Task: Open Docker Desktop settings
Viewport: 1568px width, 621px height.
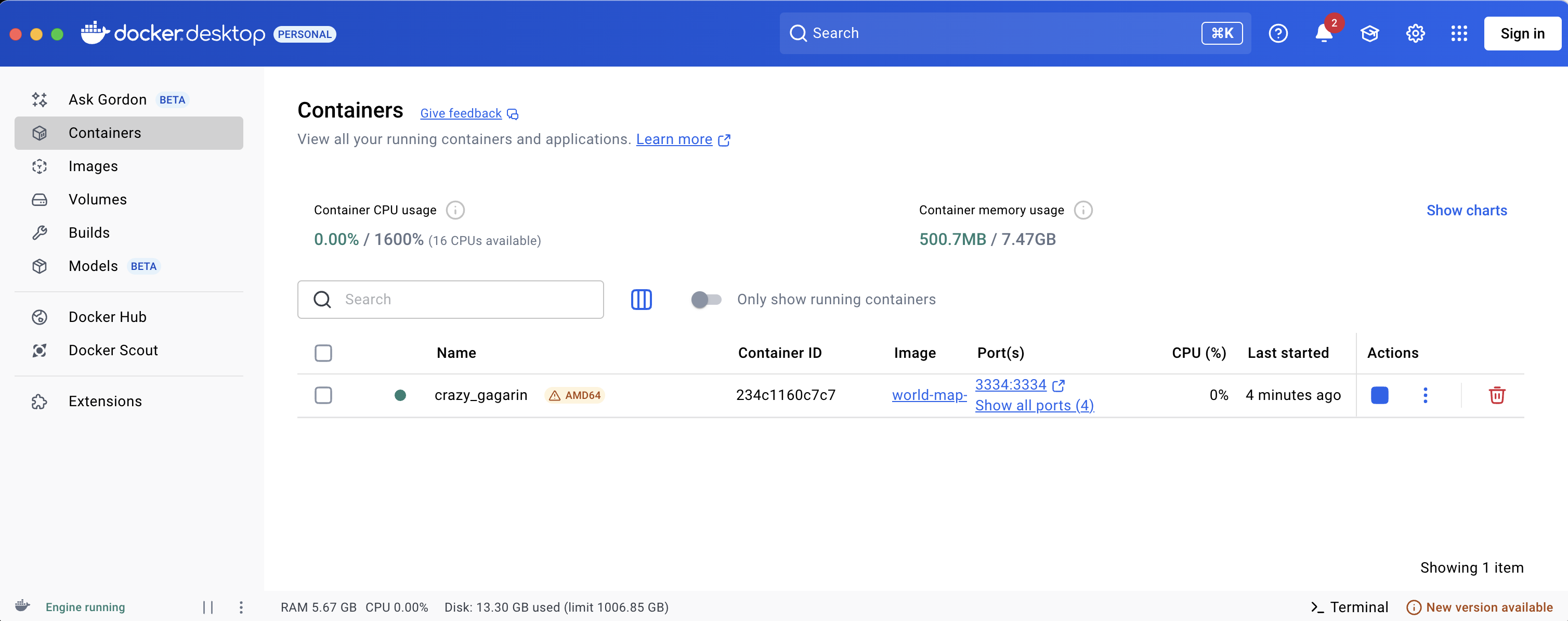Action: pos(1415,33)
